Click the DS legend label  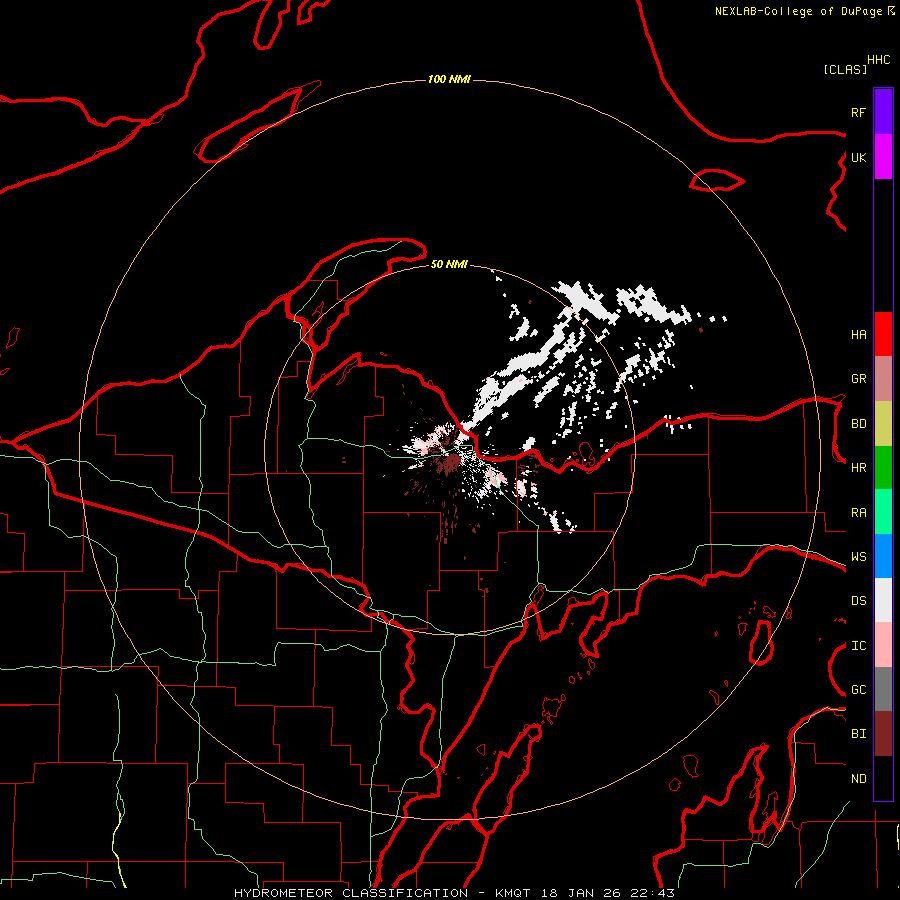coord(858,601)
